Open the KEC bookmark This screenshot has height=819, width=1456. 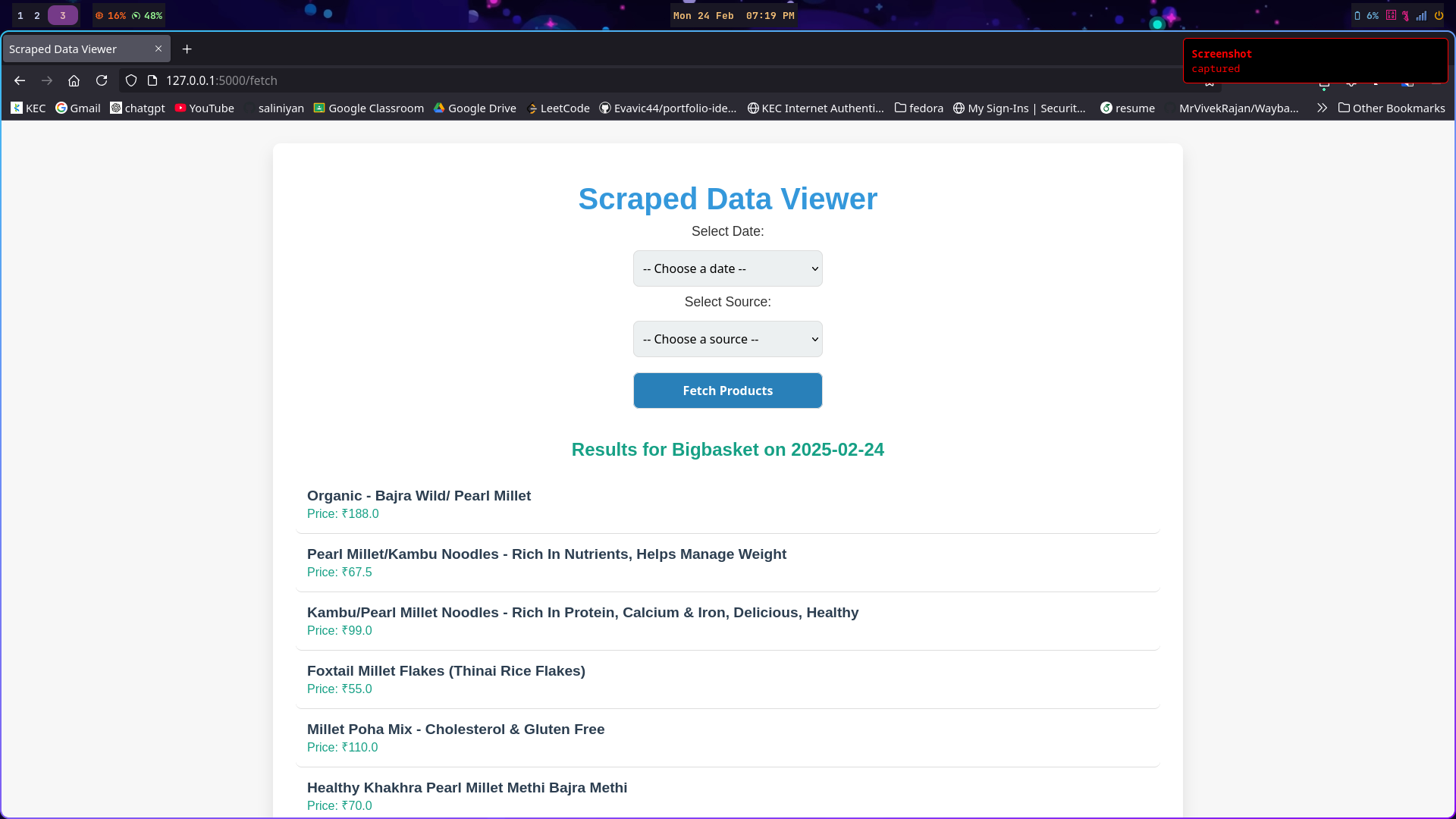28,108
